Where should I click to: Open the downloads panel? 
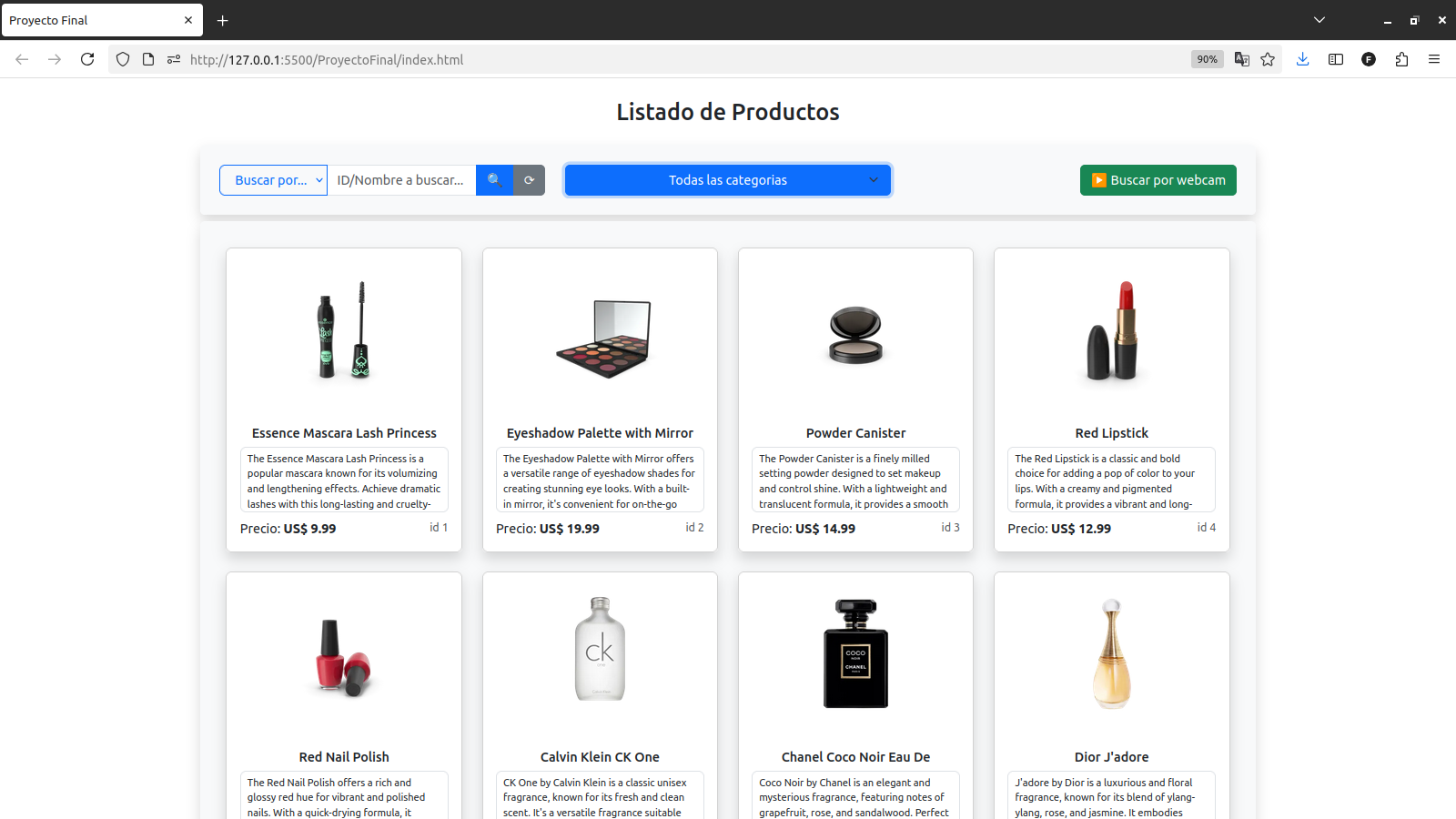(1303, 59)
